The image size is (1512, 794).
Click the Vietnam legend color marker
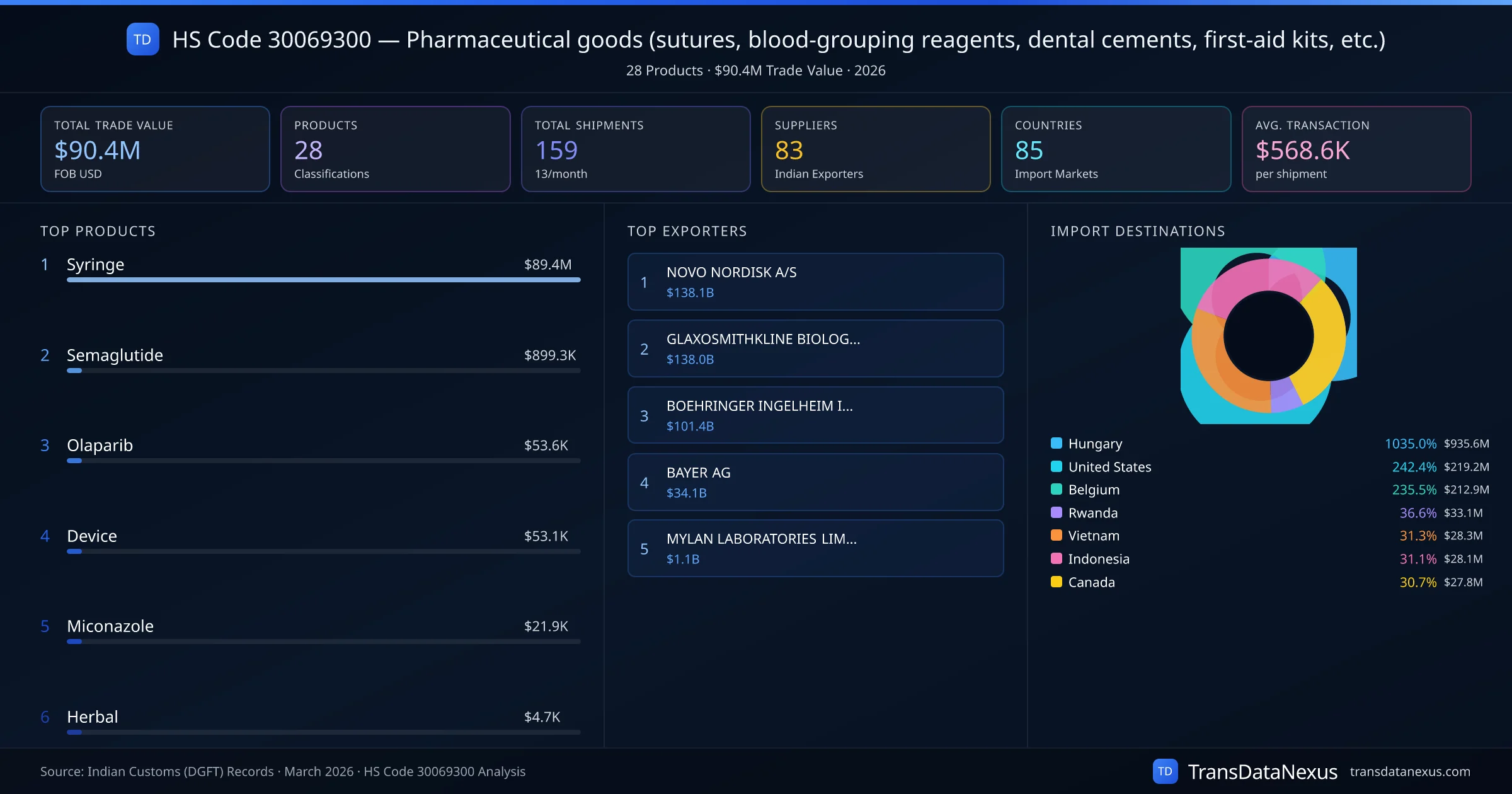click(x=1056, y=536)
